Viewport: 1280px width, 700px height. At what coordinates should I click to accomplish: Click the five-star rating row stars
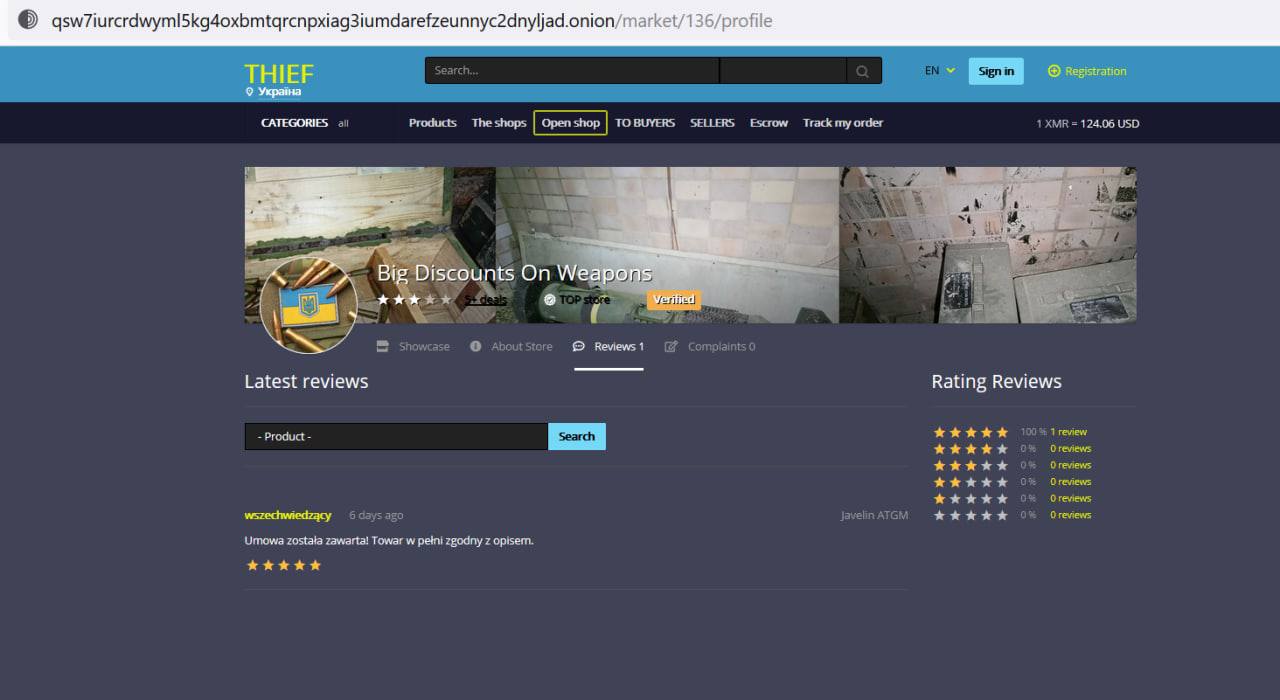[971, 432]
